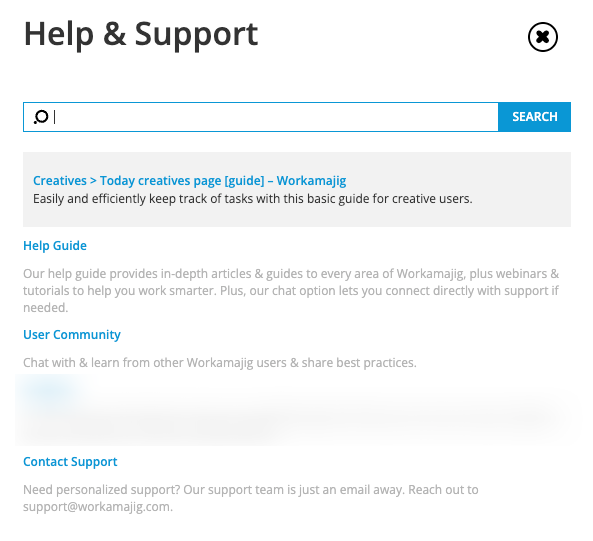Viewport: 593px width, 541px height.
Task: Close the Help & Support dialog
Action: click(542, 37)
